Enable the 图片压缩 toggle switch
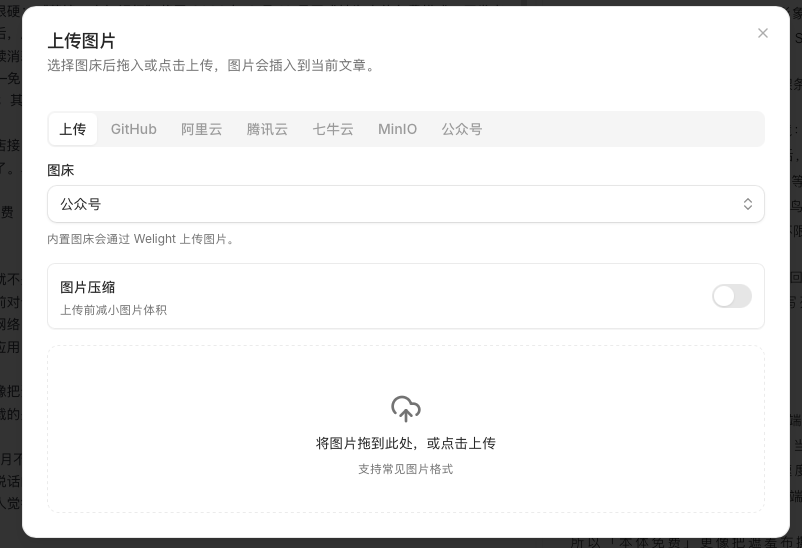 point(731,296)
